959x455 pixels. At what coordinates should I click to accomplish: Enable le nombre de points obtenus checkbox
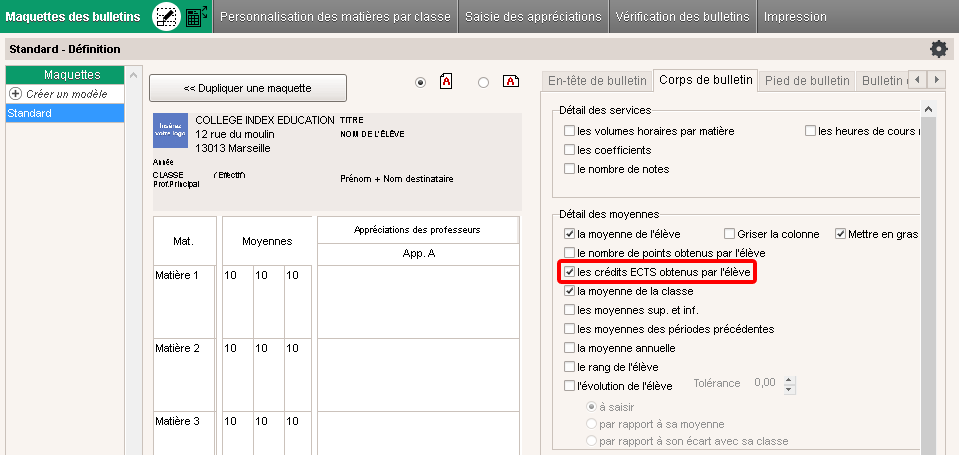pos(569,253)
